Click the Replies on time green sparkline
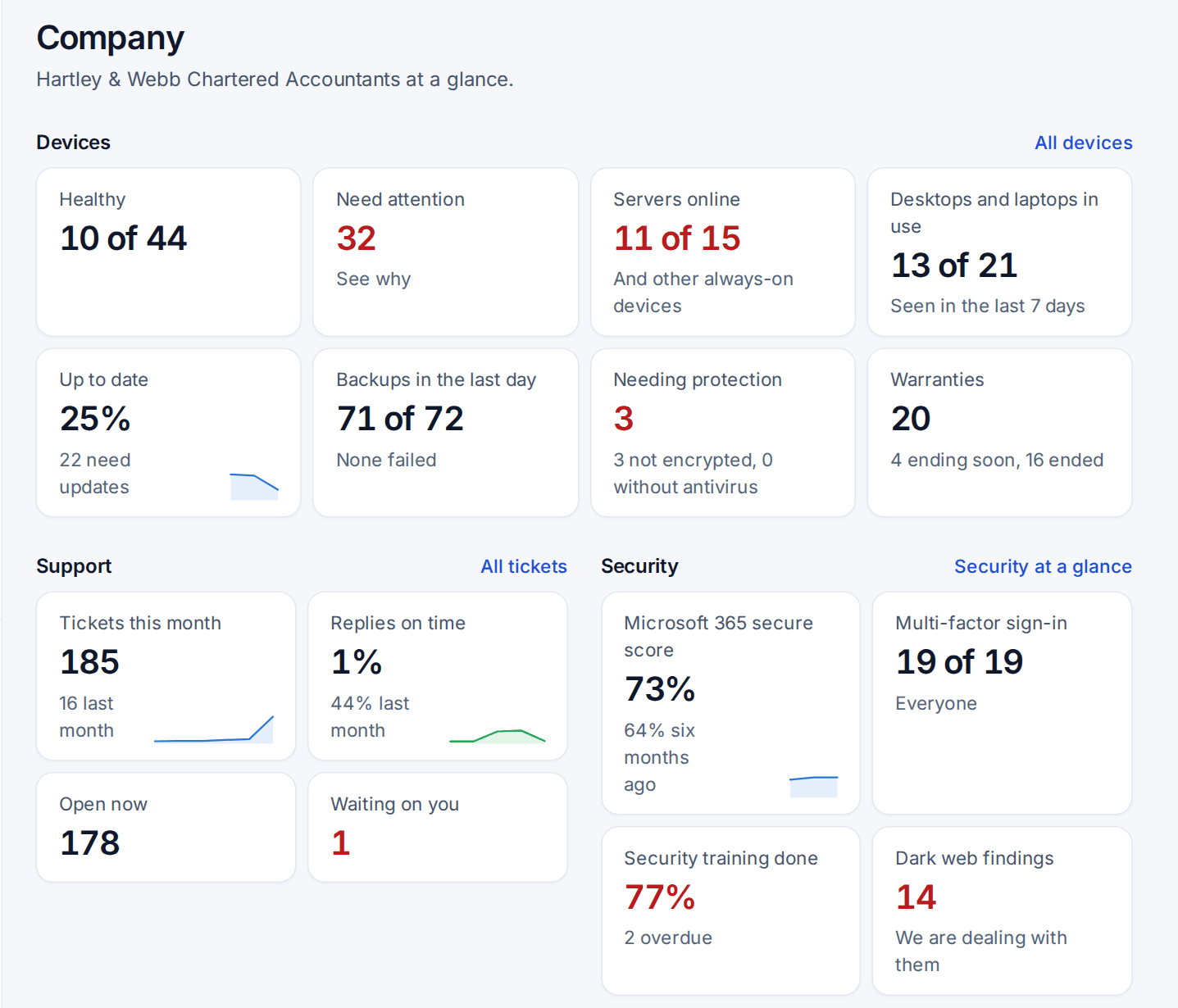The image size is (1178, 1008). pyautogui.click(x=497, y=736)
